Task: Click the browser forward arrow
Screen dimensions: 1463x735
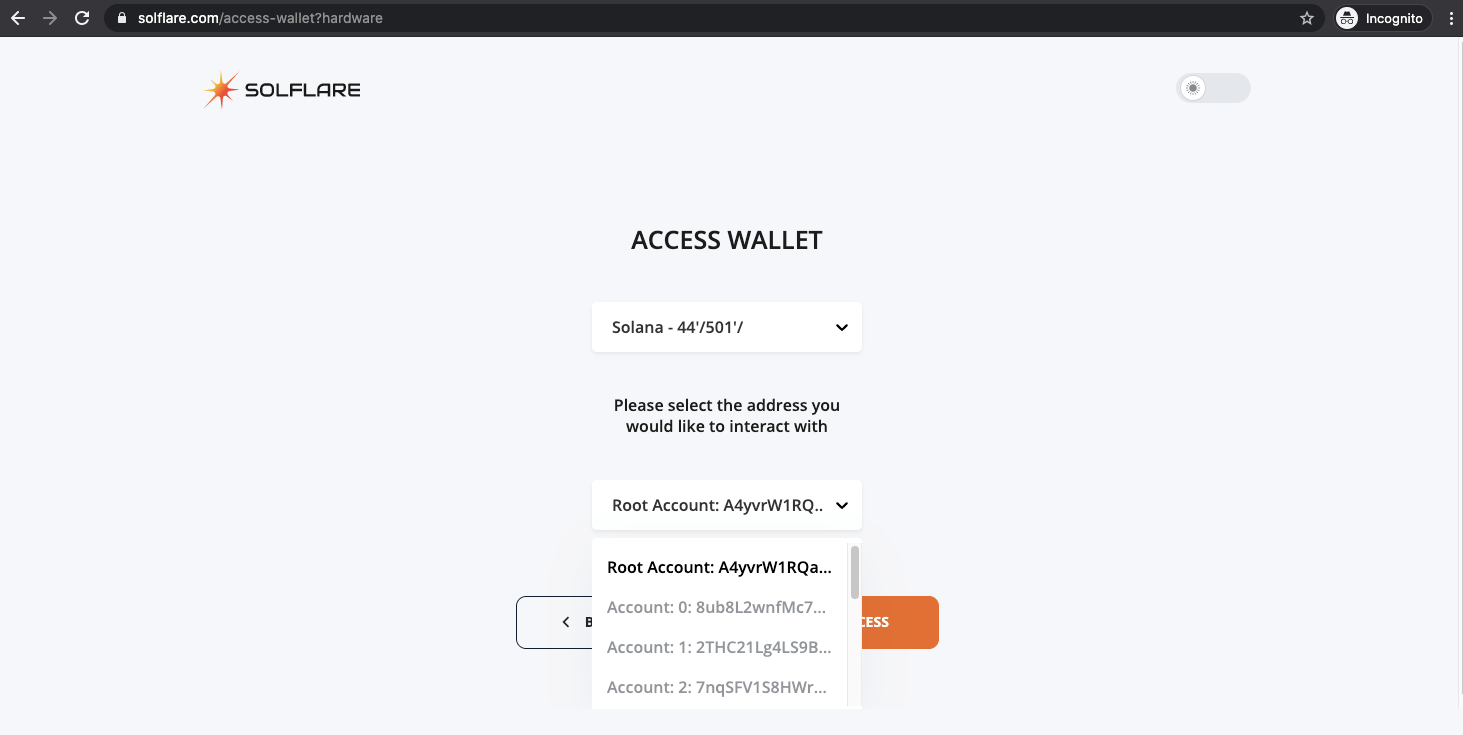Action: tap(50, 18)
